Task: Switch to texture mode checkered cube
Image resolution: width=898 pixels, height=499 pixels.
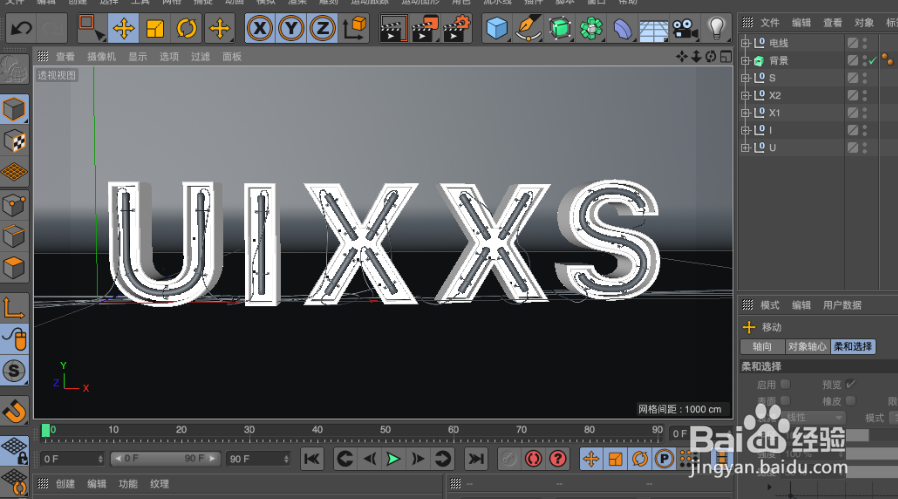Action: pos(14,141)
